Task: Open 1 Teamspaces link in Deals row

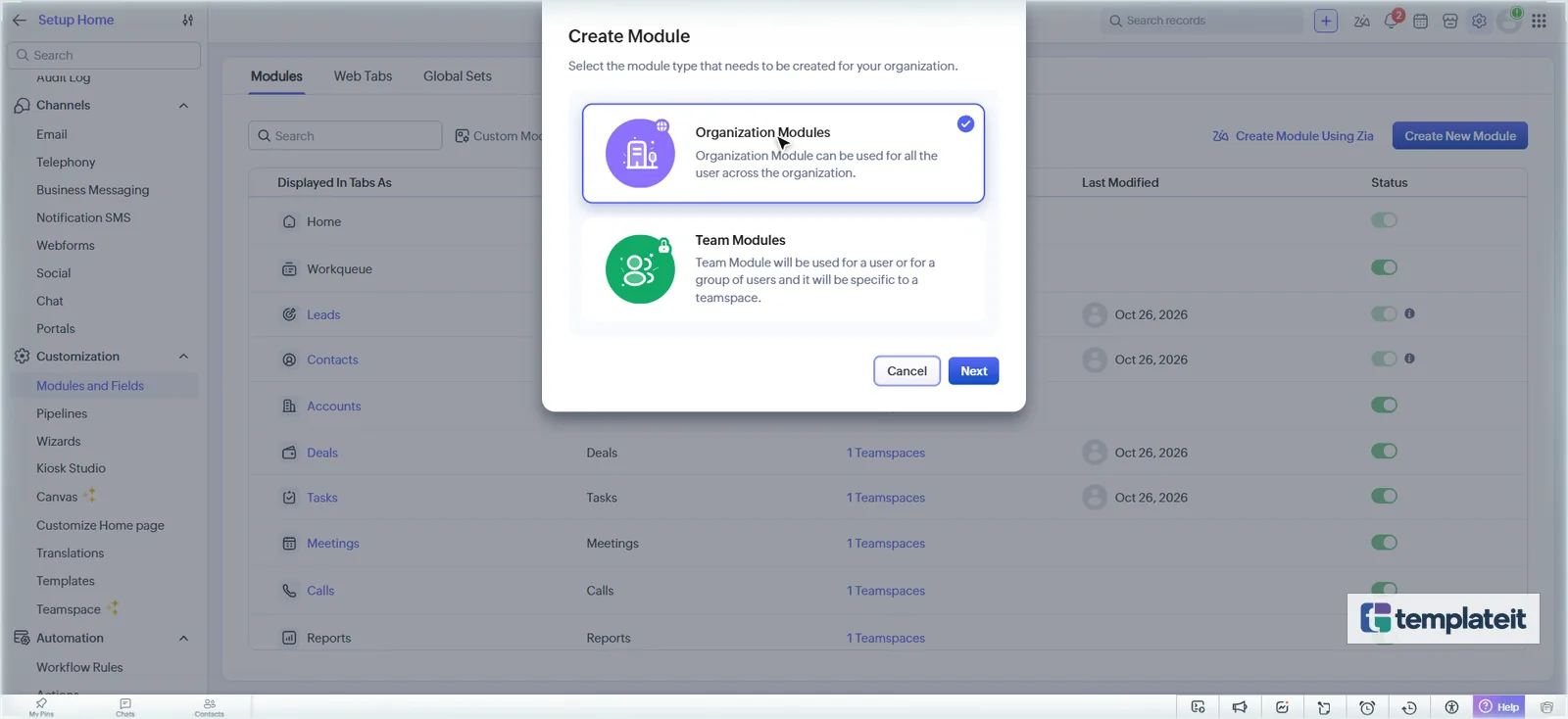Action: coord(886,453)
